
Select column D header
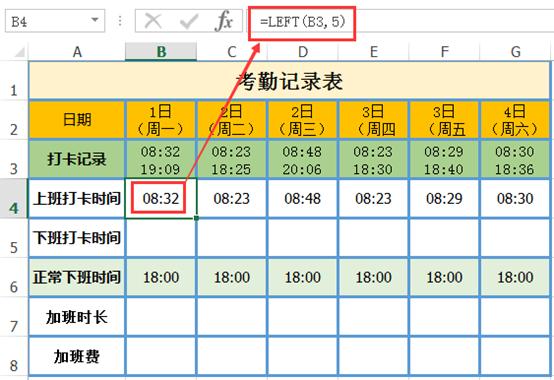pyautogui.click(x=302, y=52)
